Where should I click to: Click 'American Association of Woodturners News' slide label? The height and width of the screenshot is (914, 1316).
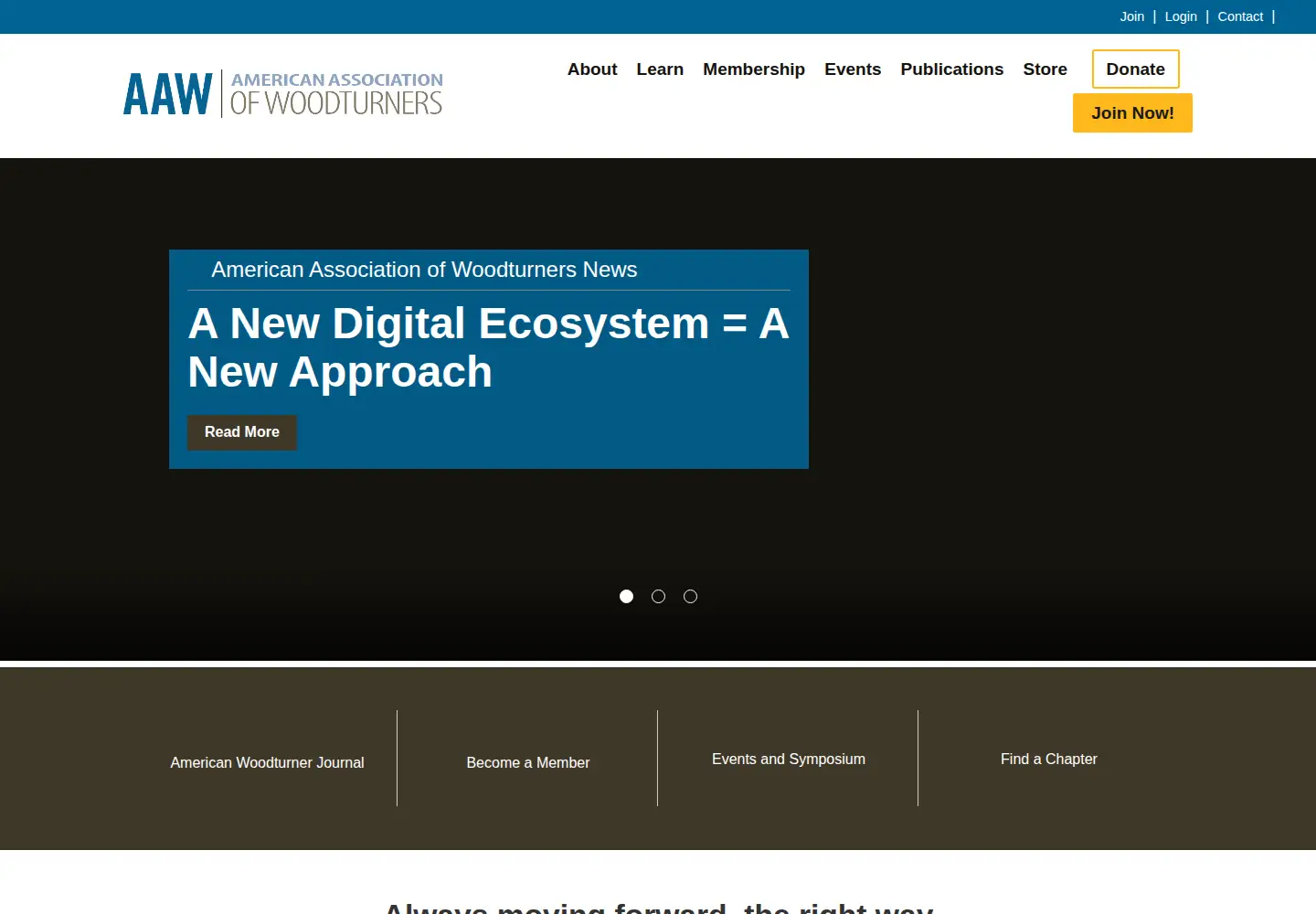coord(424,270)
